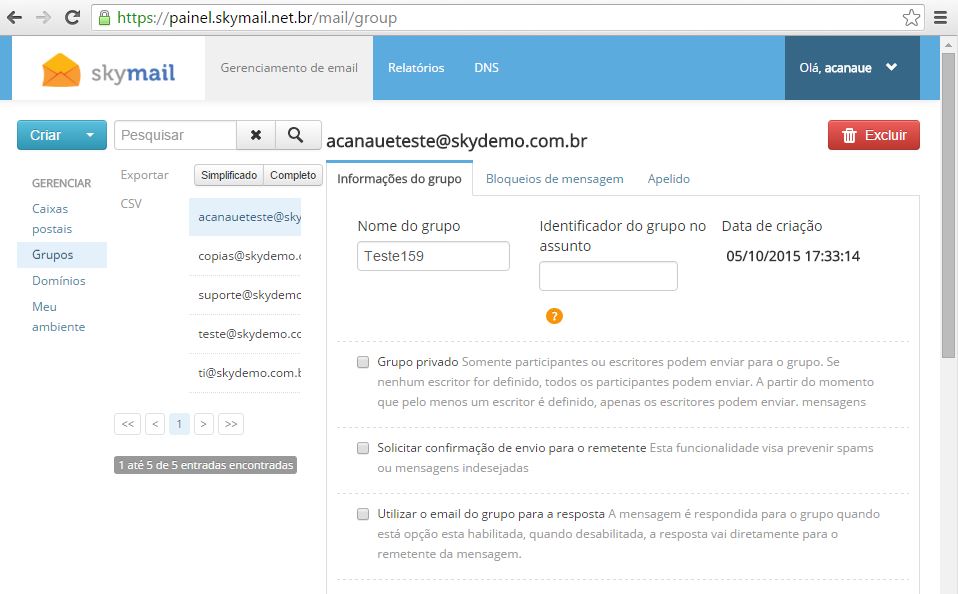
Task: Click the vertical page scrollbar
Action: [948, 200]
